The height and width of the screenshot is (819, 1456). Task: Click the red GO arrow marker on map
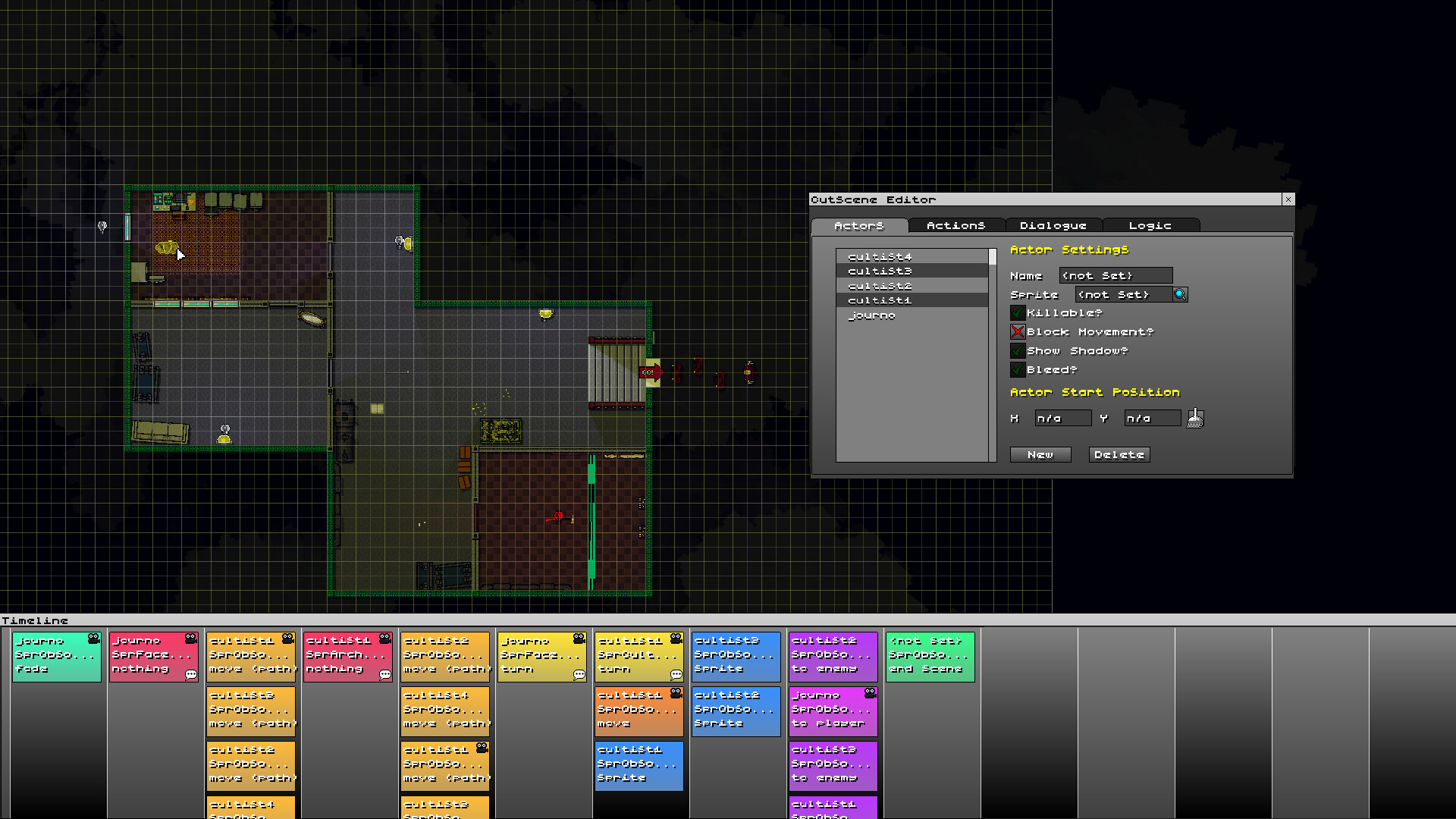pyautogui.click(x=650, y=372)
